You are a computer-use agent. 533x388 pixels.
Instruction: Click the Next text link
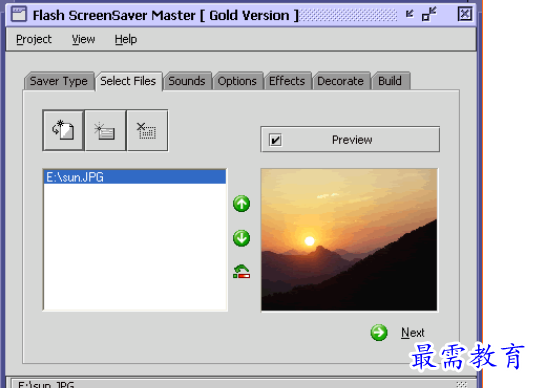coord(413,332)
